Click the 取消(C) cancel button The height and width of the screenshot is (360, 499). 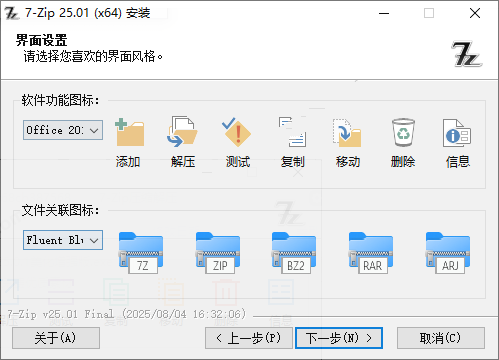[441, 338]
